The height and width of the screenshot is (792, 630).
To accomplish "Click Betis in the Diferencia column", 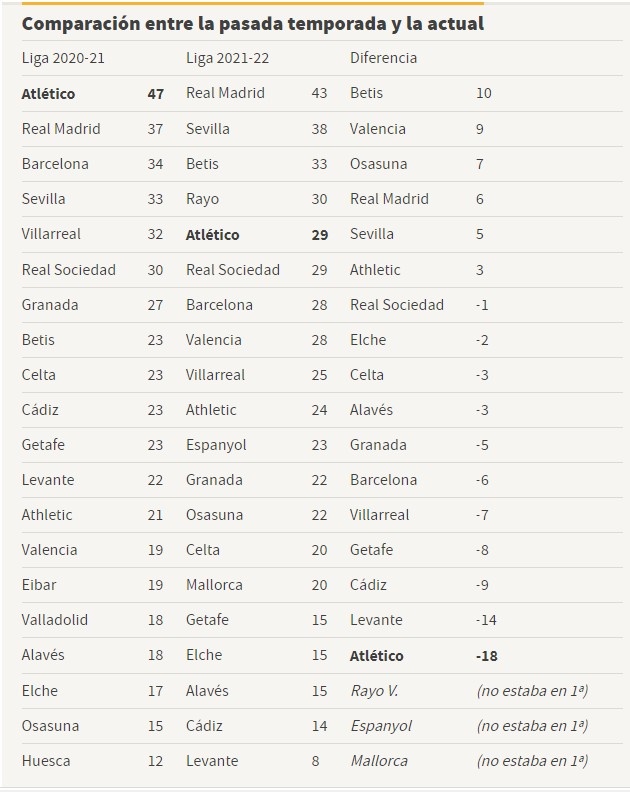I will coord(366,93).
